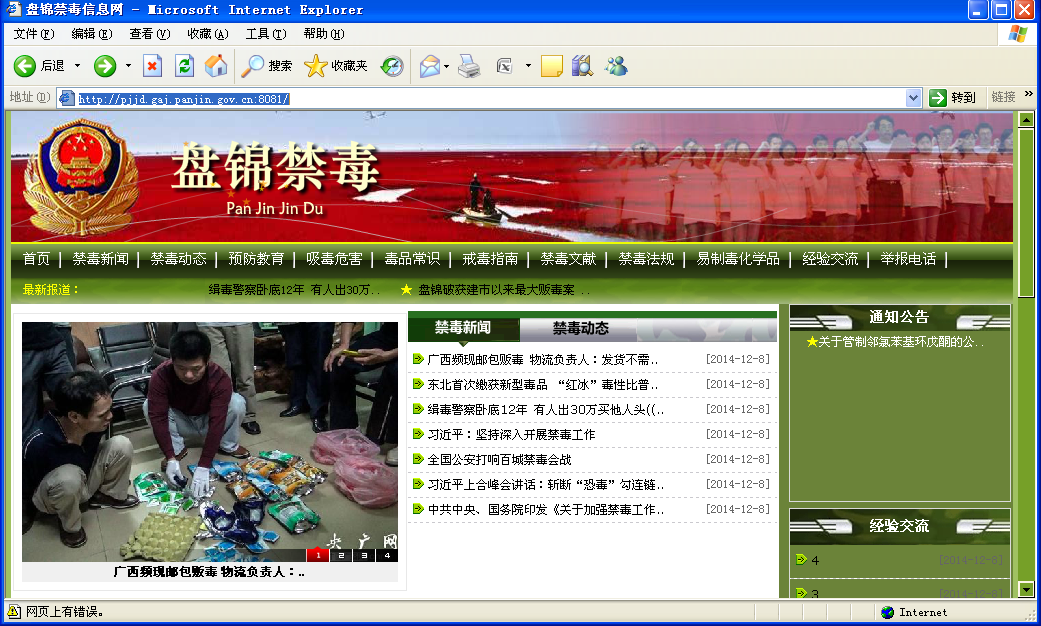Click the IE page icon in title bar
This screenshot has width=1041, height=626.
coord(13,9)
